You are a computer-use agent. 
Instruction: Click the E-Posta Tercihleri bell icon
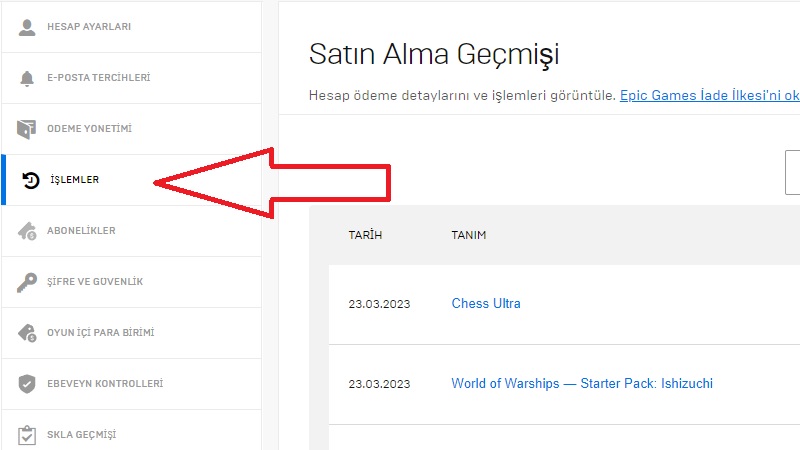coord(27,78)
